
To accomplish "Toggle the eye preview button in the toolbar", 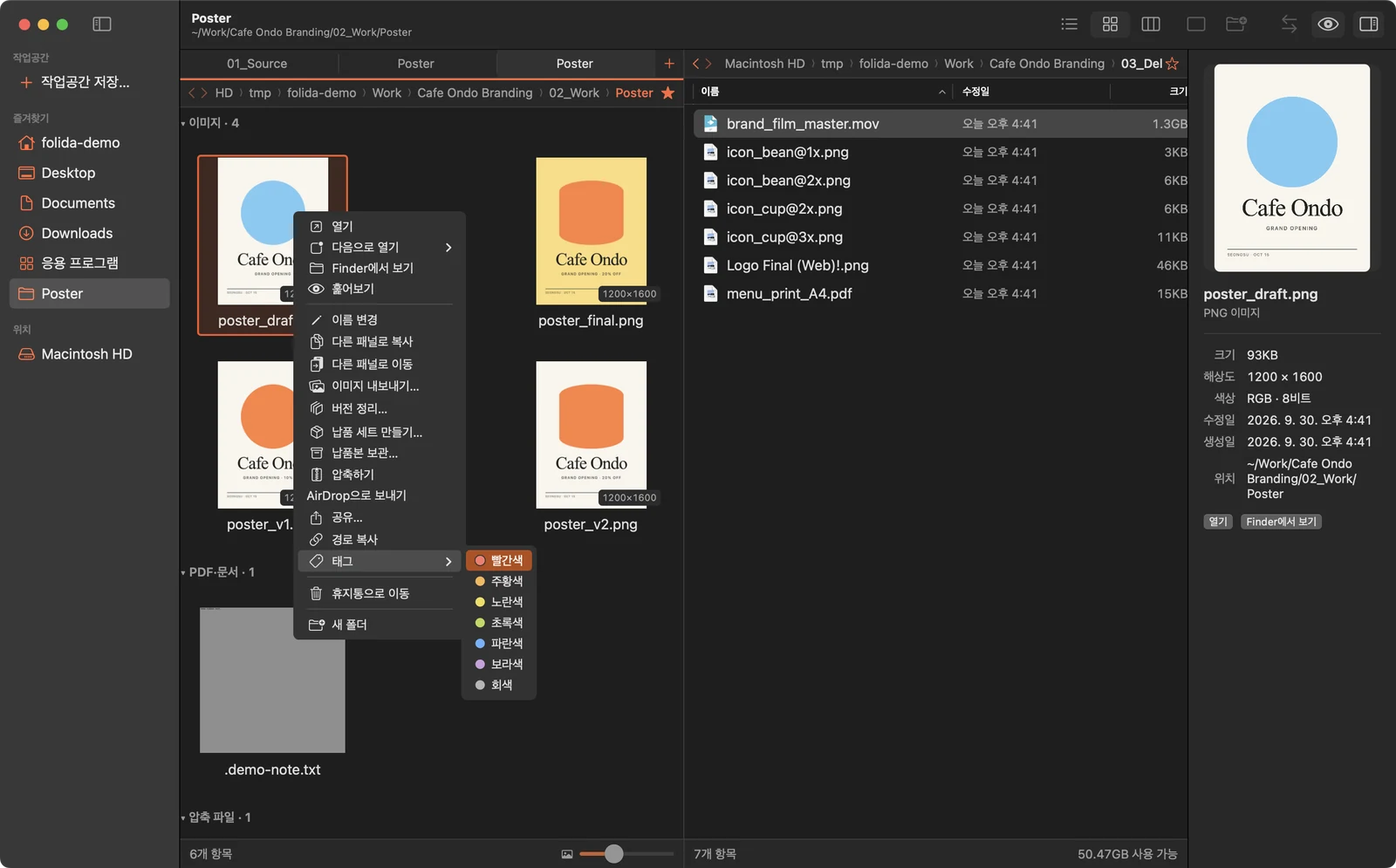I will point(1328,24).
